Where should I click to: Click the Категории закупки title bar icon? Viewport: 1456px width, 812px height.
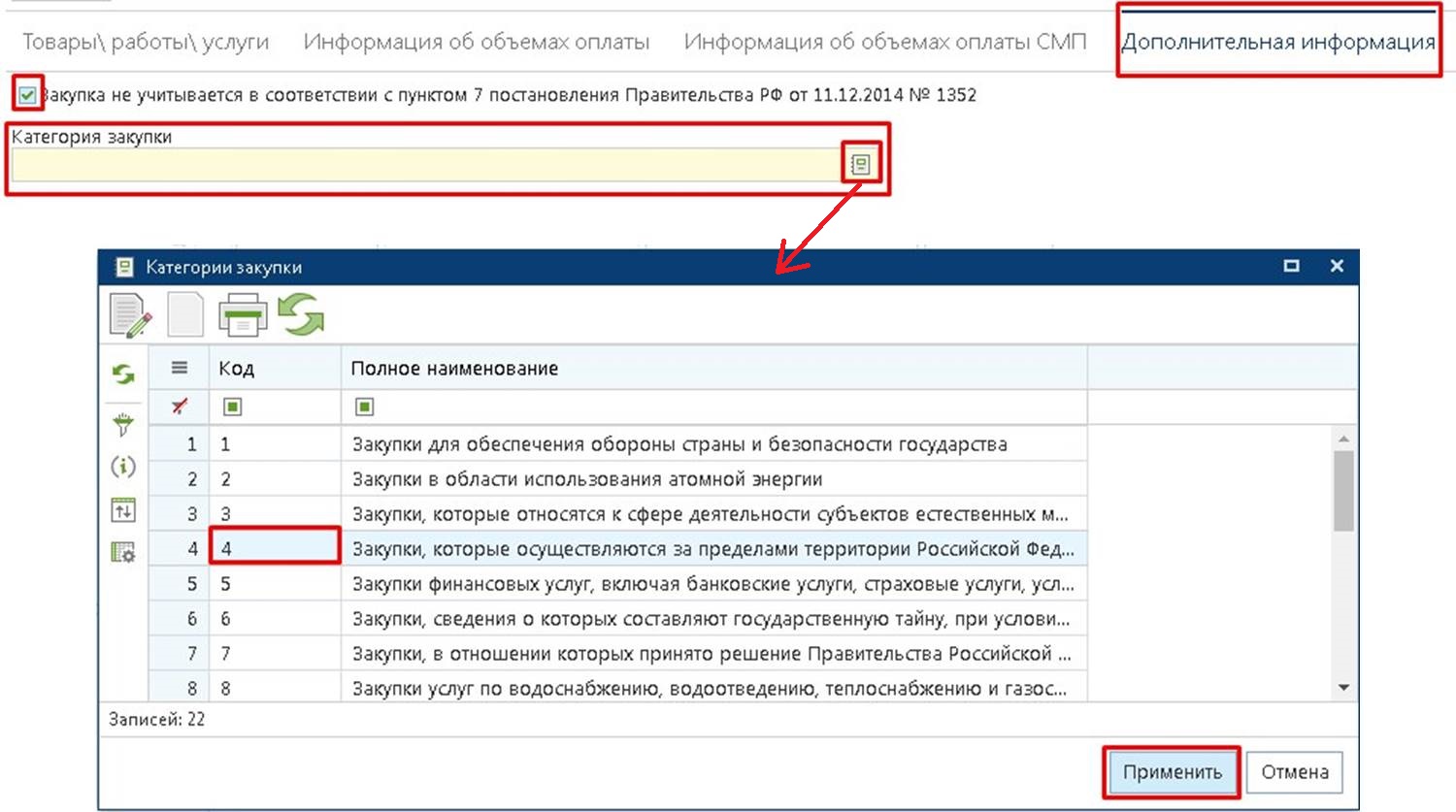pyautogui.click(x=124, y=267)
